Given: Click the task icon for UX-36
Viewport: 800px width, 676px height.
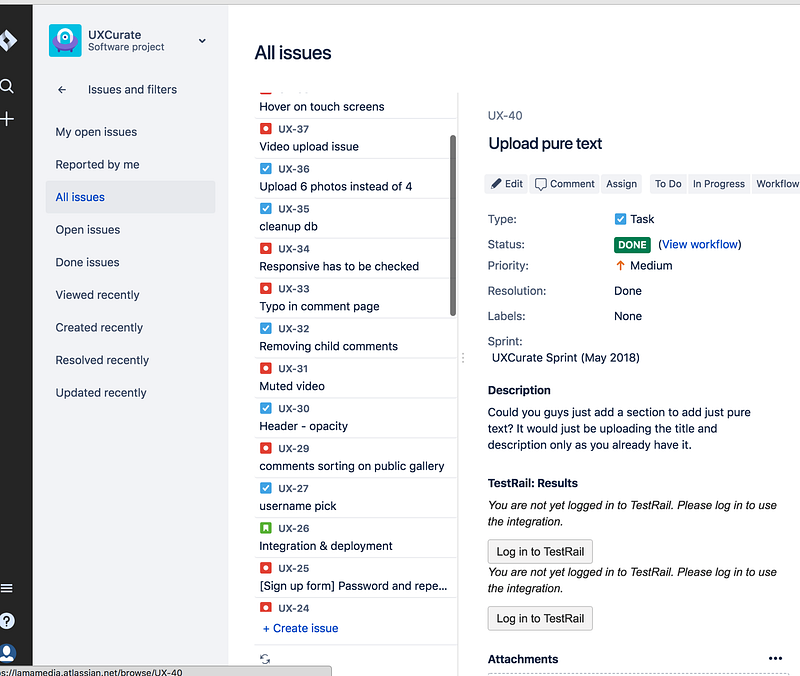Looking at the screenshot, I should pyautogui.click(x=266, y=168).
